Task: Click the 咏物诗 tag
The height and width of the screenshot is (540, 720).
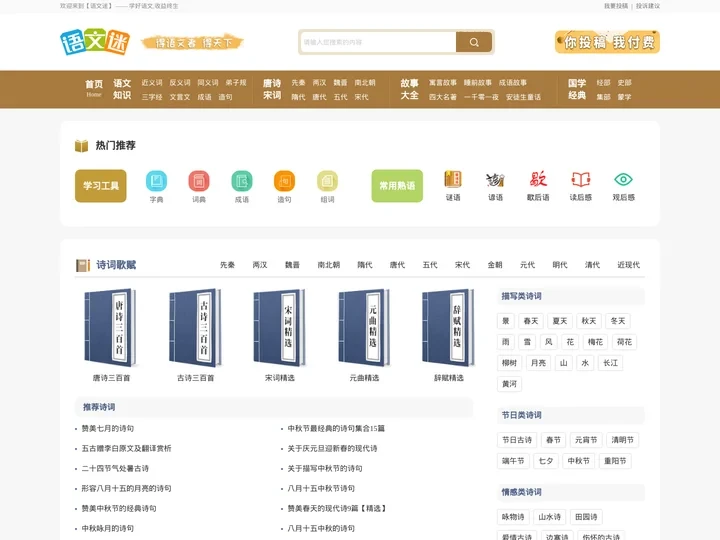Action: point(513,517)
